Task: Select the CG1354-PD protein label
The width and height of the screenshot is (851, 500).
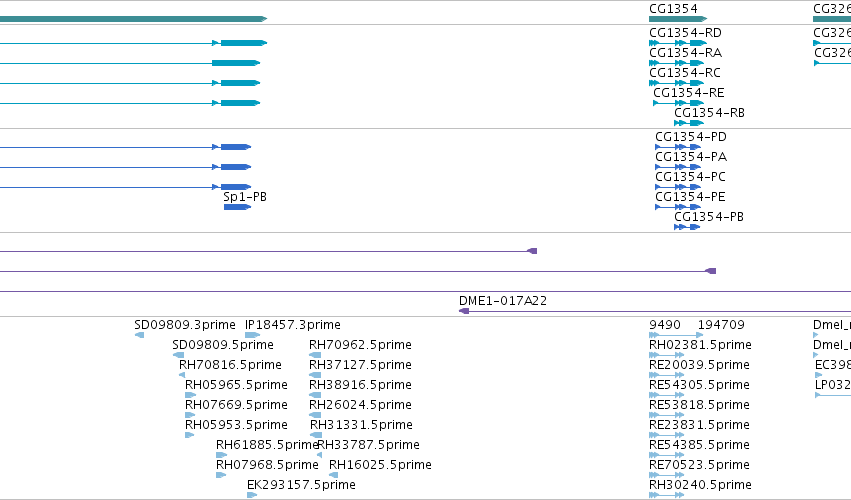Action: (691, 137)
